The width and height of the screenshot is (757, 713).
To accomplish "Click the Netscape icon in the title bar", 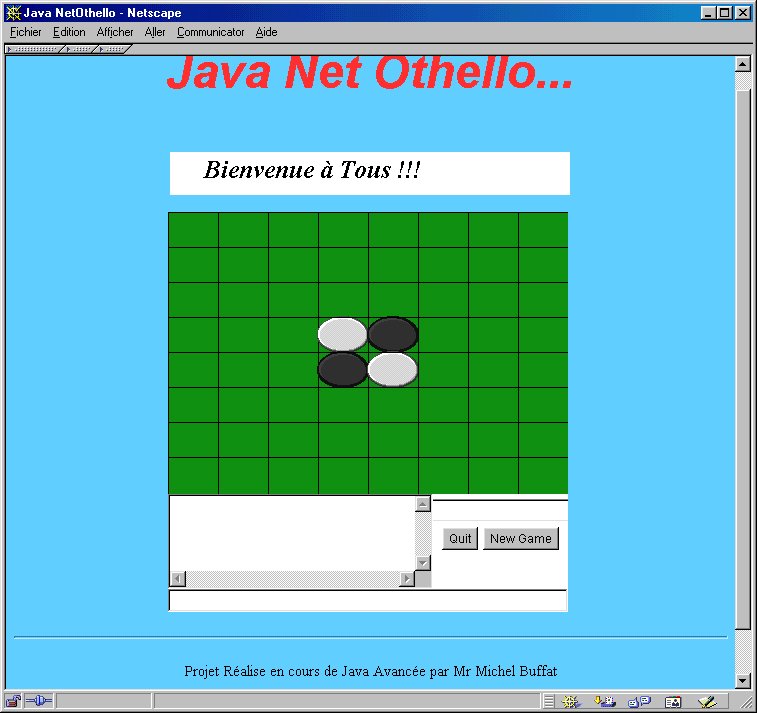I will click(13, 13).
